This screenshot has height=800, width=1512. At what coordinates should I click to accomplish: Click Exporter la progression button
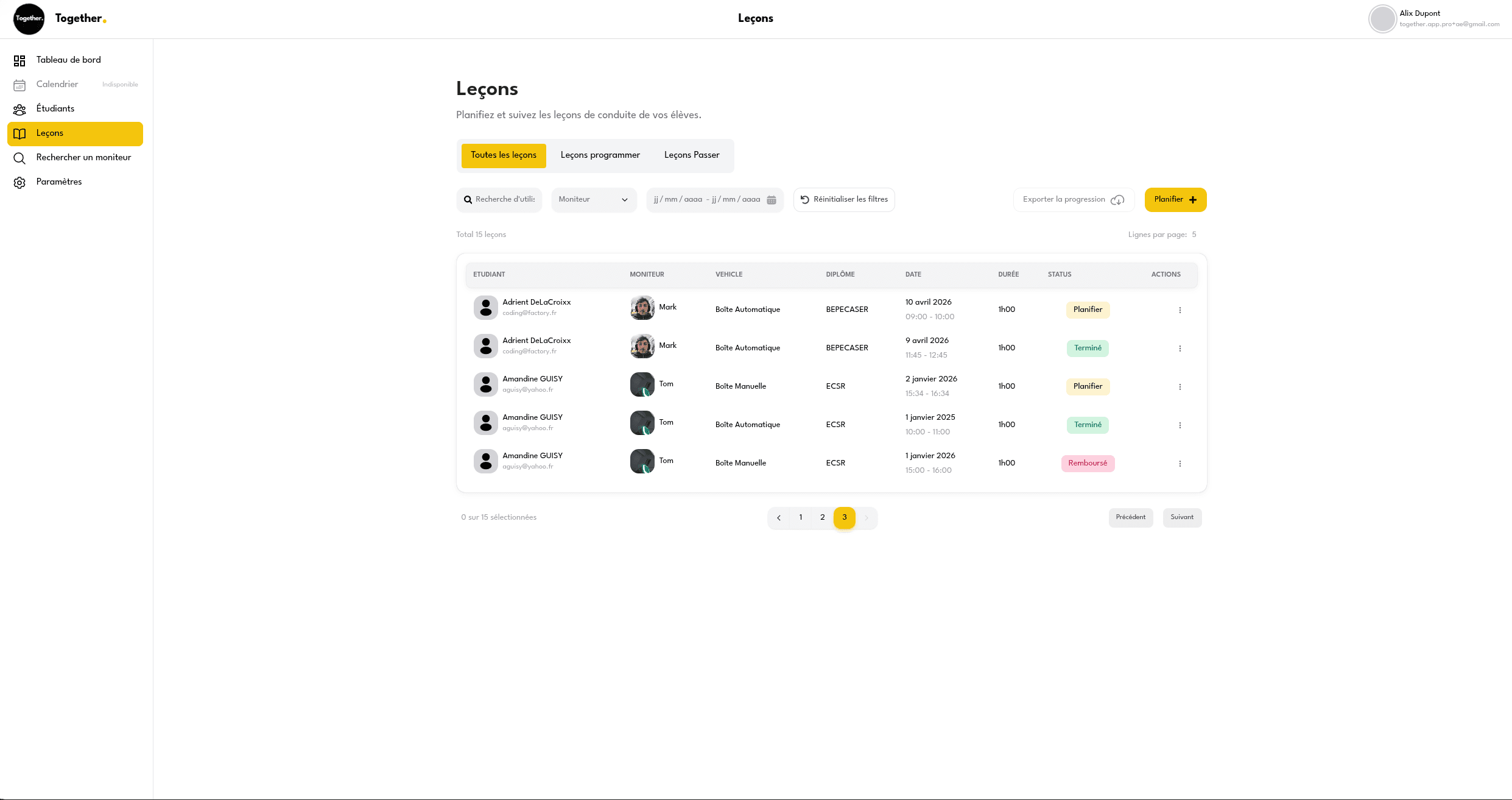(x=1074, y=200)
